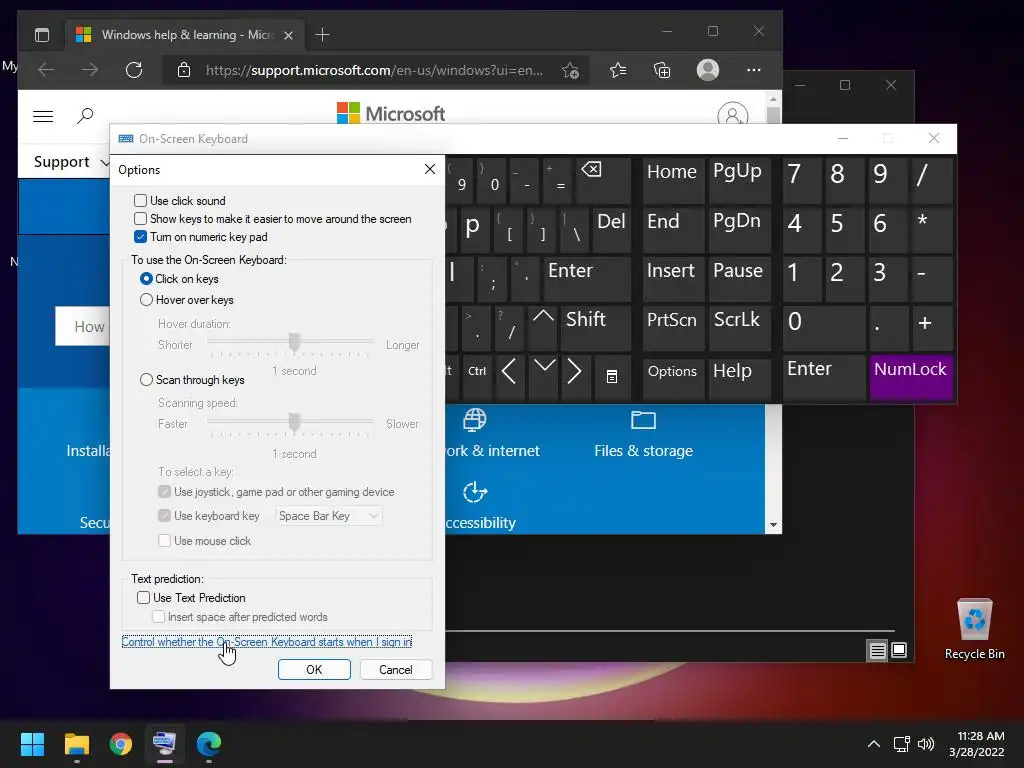The width and height of the screenshot is (1024, 768).
Task: Click the Del key on the On-Screen Keyboard
Action: [x=612, y=228]
